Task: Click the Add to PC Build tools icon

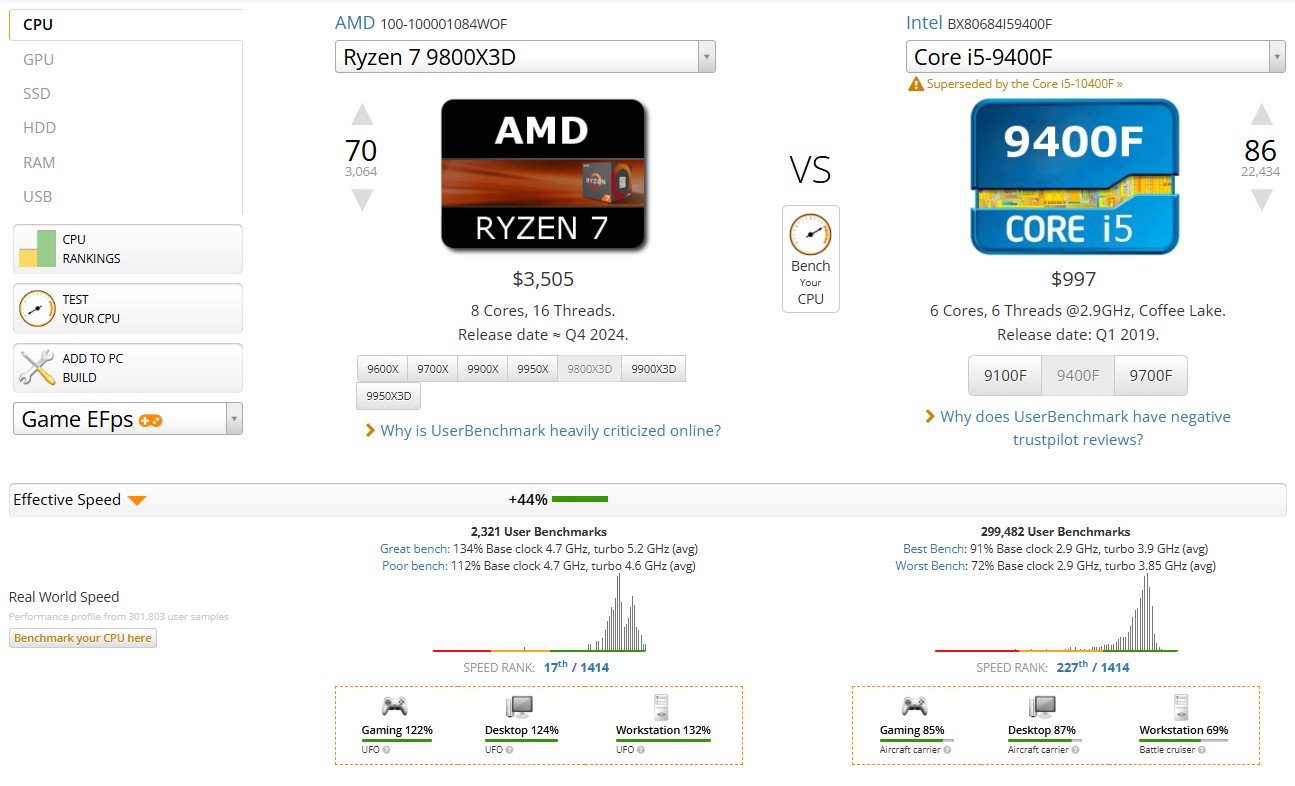Action: tap(37, 368)
